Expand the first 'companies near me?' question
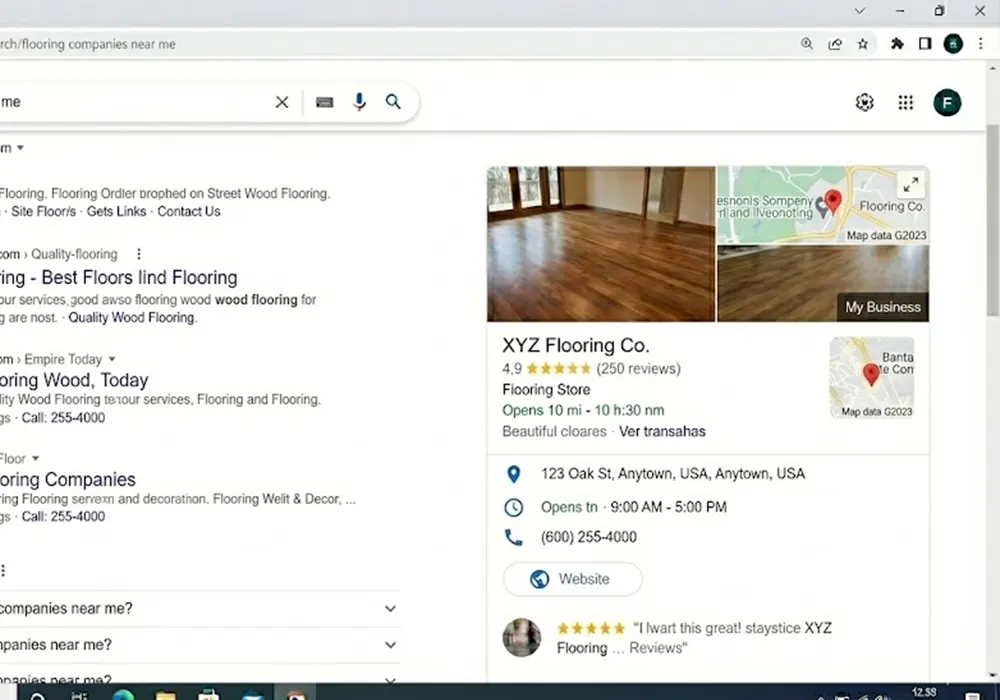The image size is (1000, 700). (390, 608)
